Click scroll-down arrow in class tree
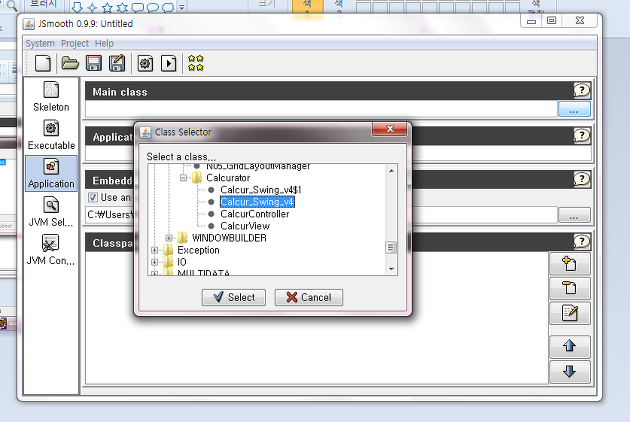The height and width of the screenshot is (422, 630). [391, 269]
